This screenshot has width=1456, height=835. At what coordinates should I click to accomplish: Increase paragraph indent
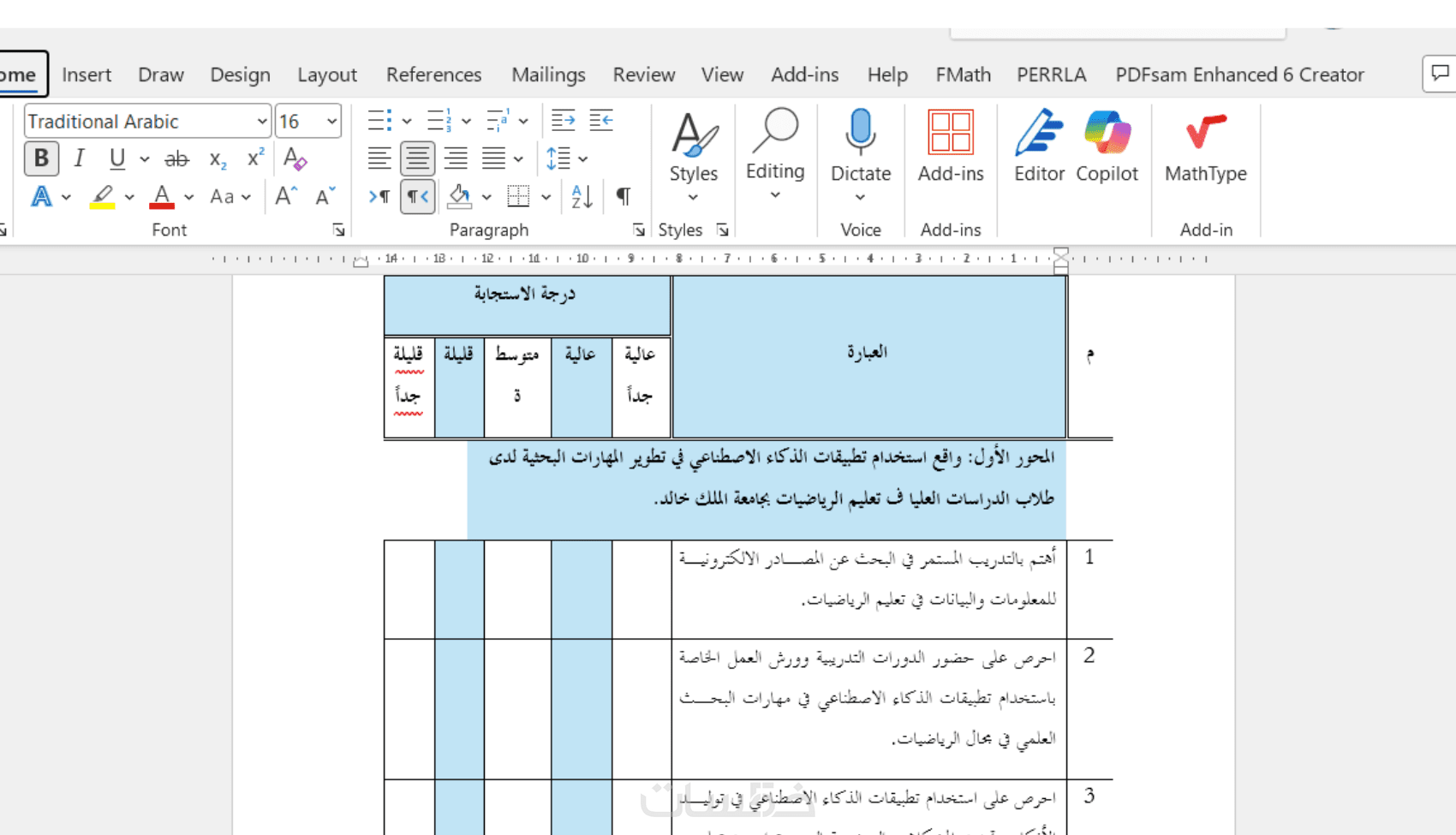[x=601, y=121]
